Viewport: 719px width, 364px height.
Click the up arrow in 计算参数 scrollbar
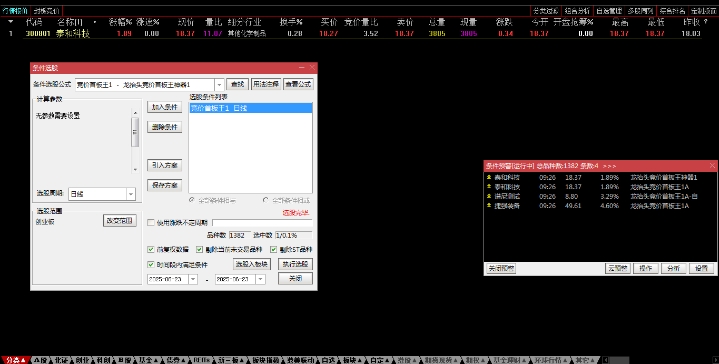pos(135,113)
